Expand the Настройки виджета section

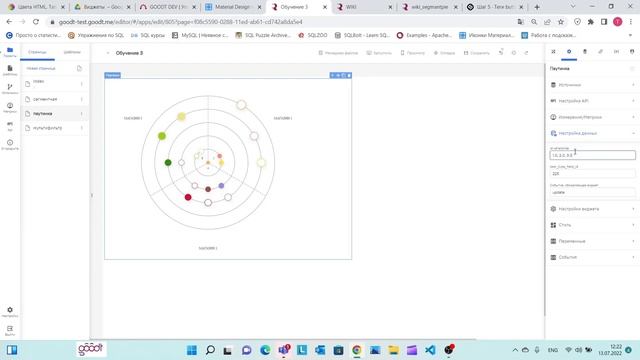(x=592, y=209)
